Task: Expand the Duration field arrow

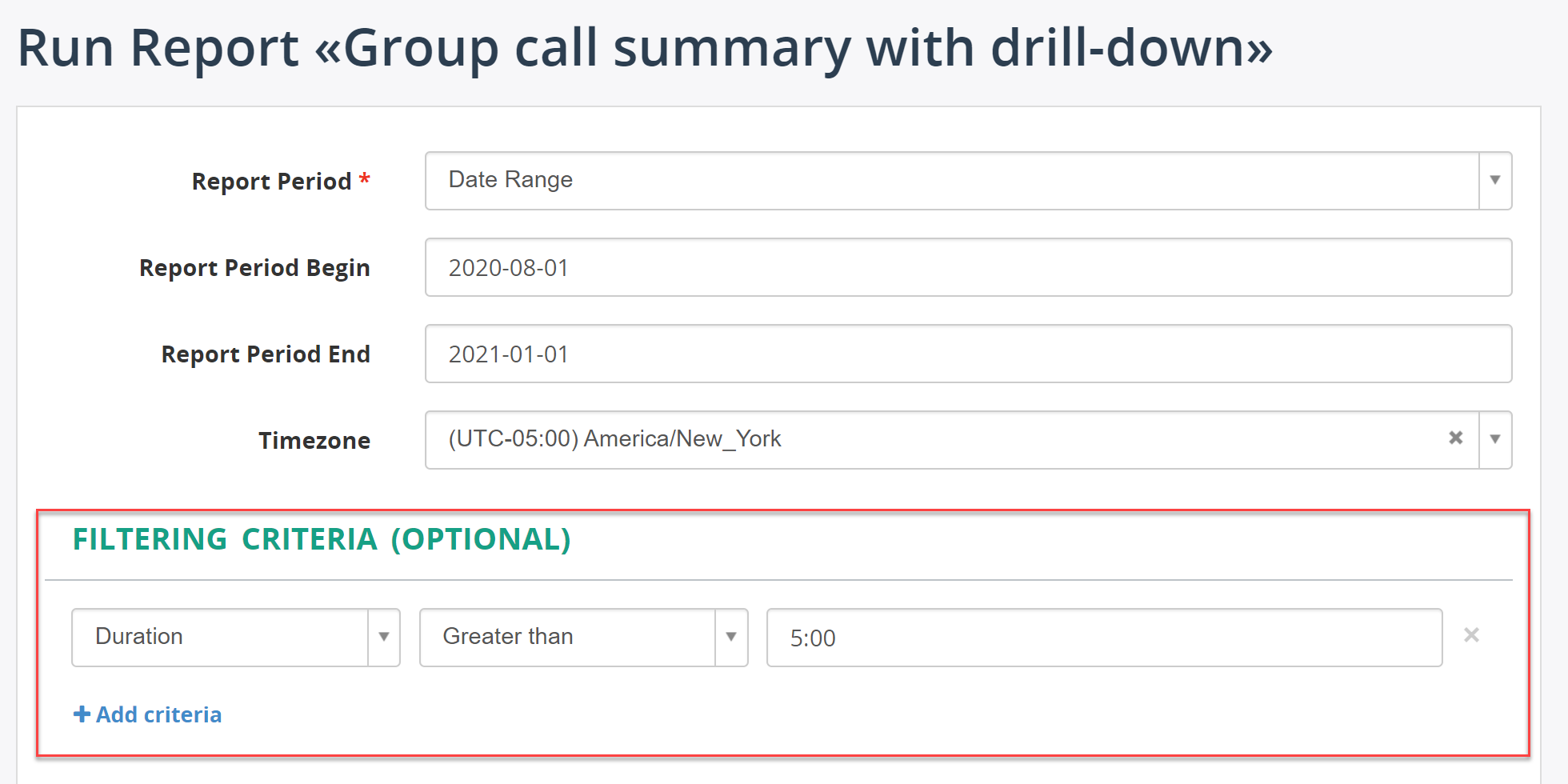Action: pos(384,638)
